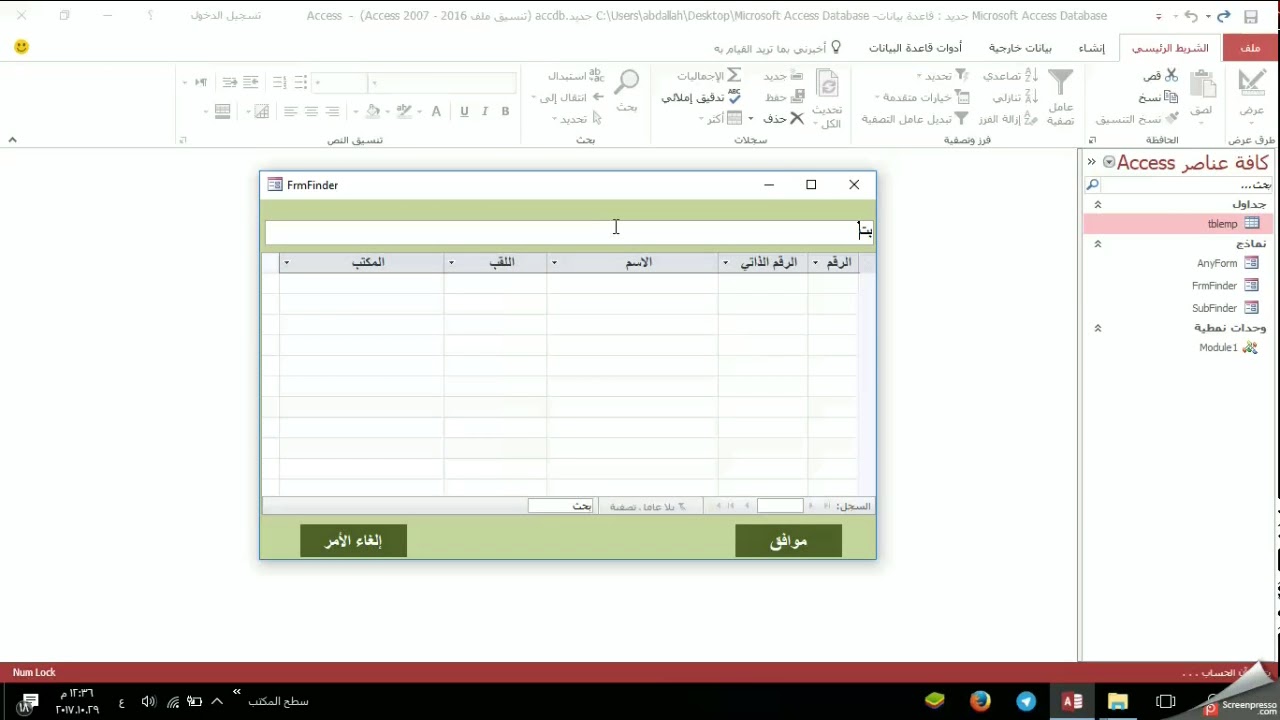The width and height of the screenshot is (1280, 720).
Task: Click the record navigator بحث search box
Action: pyautogui.click(x=560, y=507)
